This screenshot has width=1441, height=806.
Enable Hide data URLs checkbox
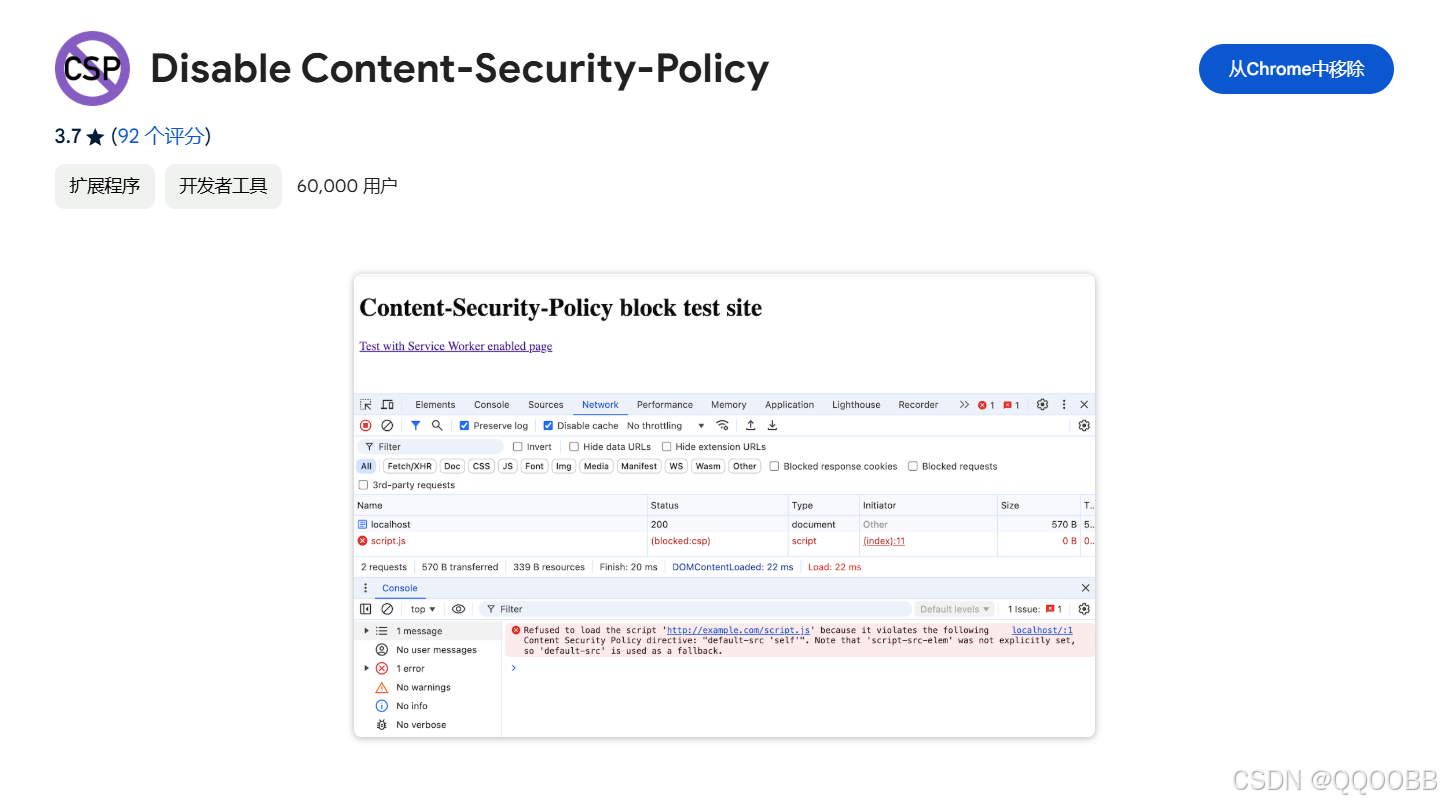click(574, 447)
